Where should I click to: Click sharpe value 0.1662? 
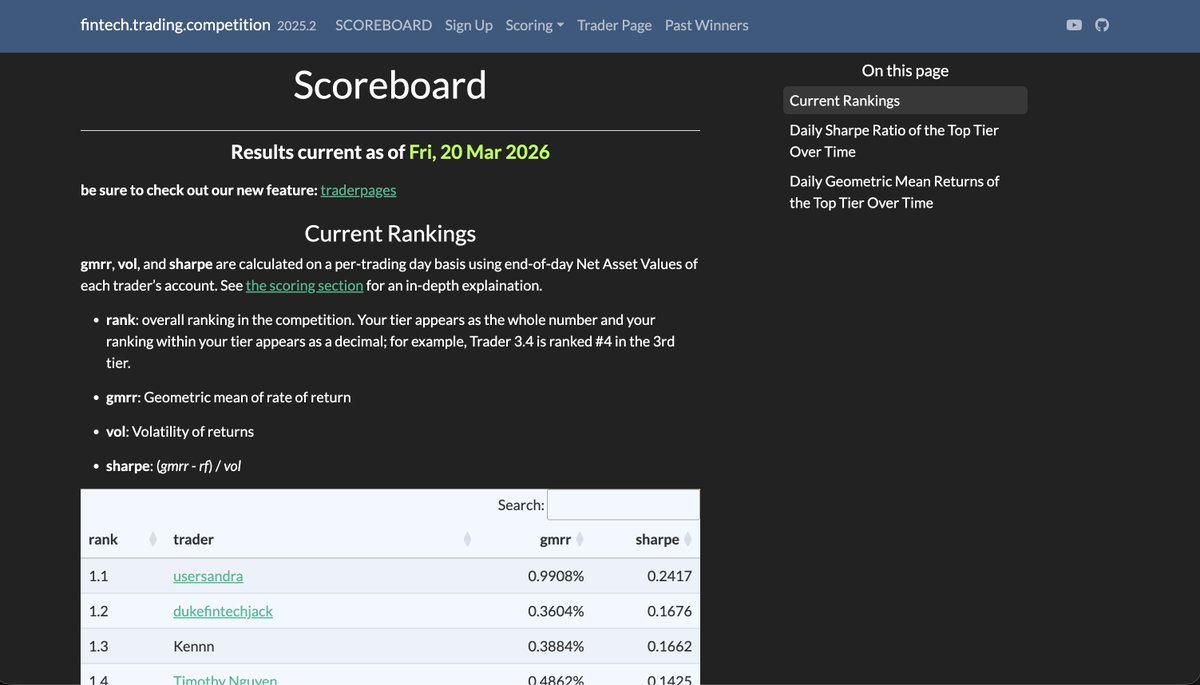669,646
